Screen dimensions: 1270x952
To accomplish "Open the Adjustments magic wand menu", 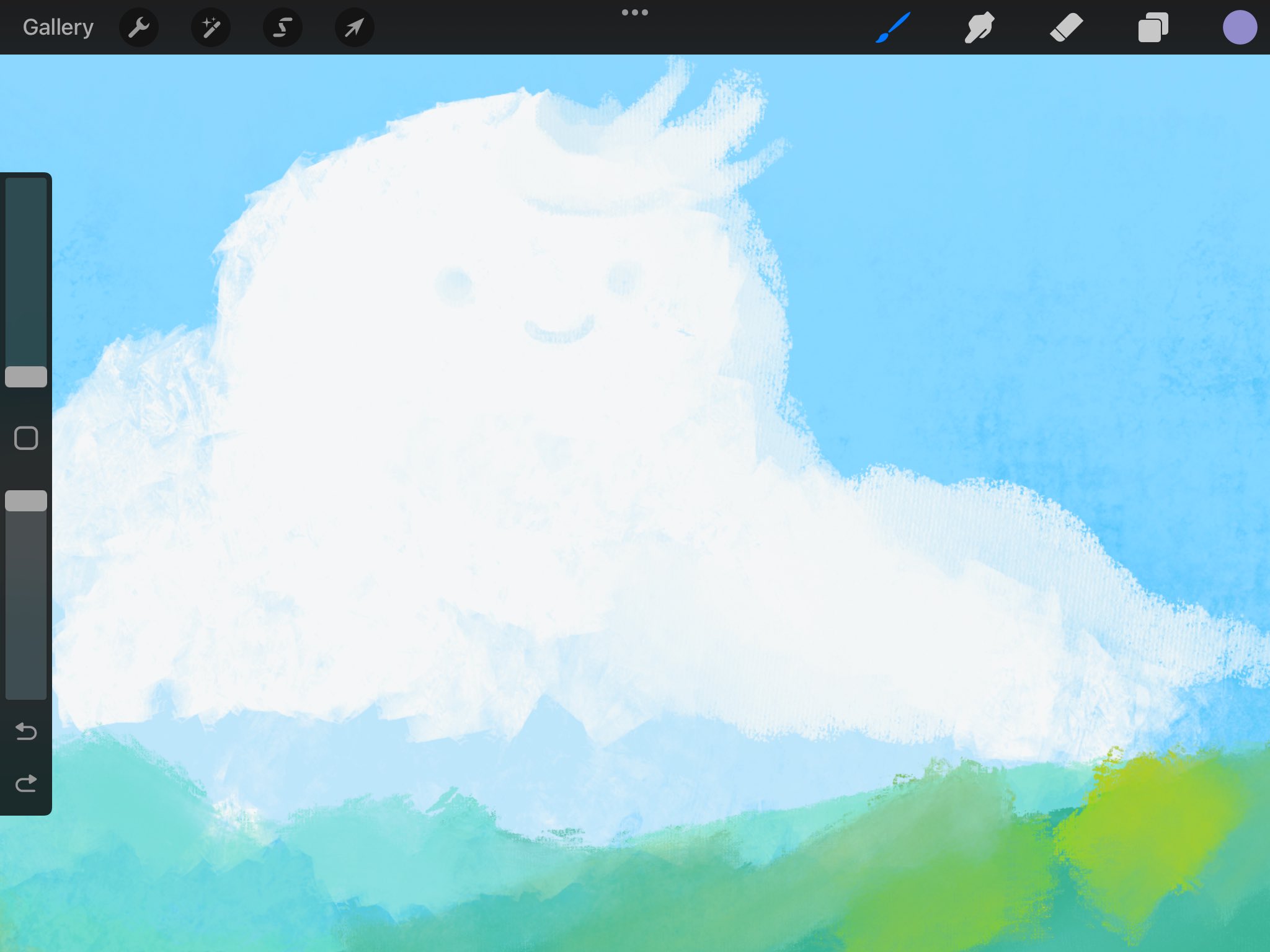I will pos(210,27).
